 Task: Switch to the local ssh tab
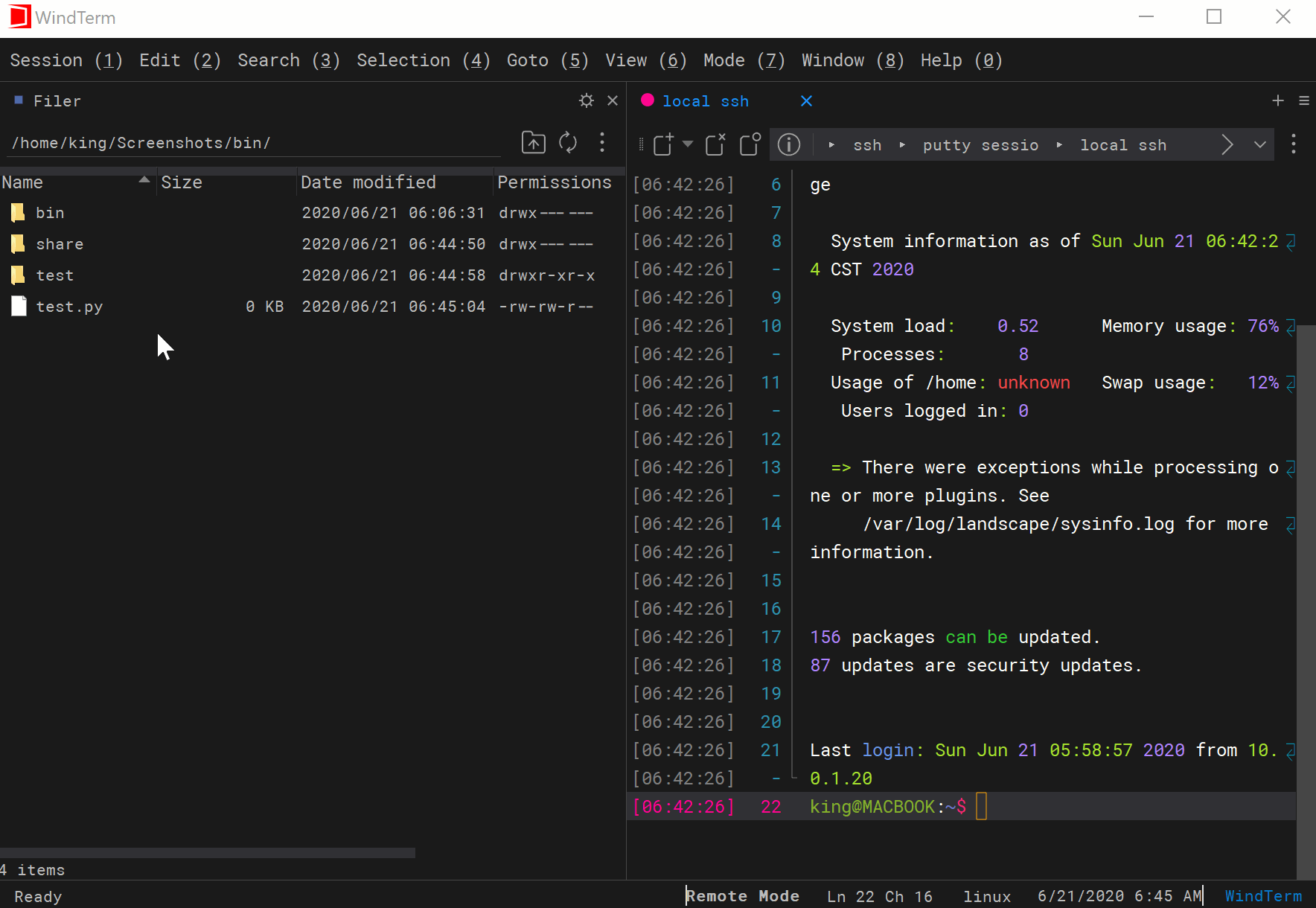tap(706, 101)
